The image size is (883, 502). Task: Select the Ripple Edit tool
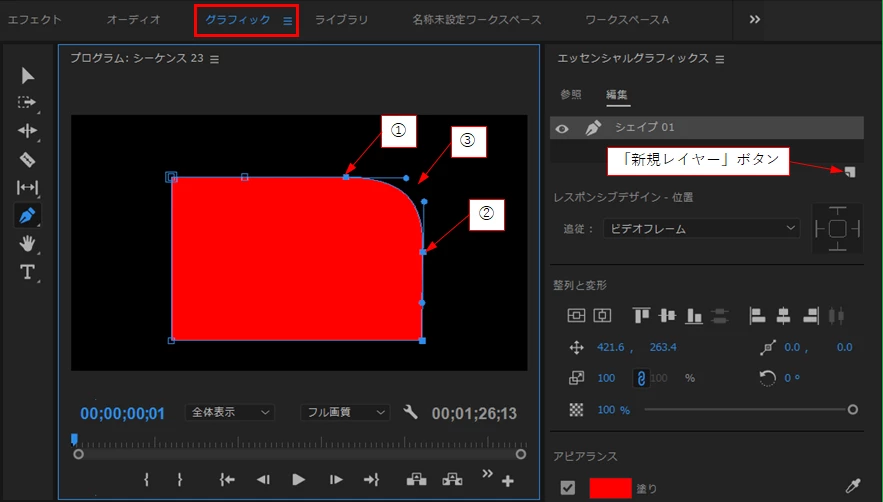click(x=27, y=131)
